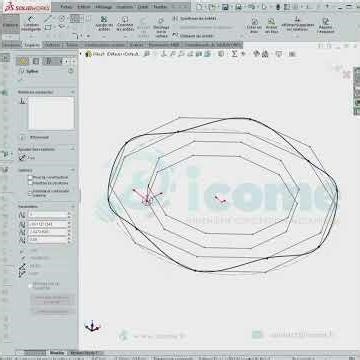
Task: Open the FeatureManager tree tab
Action: 23,61
